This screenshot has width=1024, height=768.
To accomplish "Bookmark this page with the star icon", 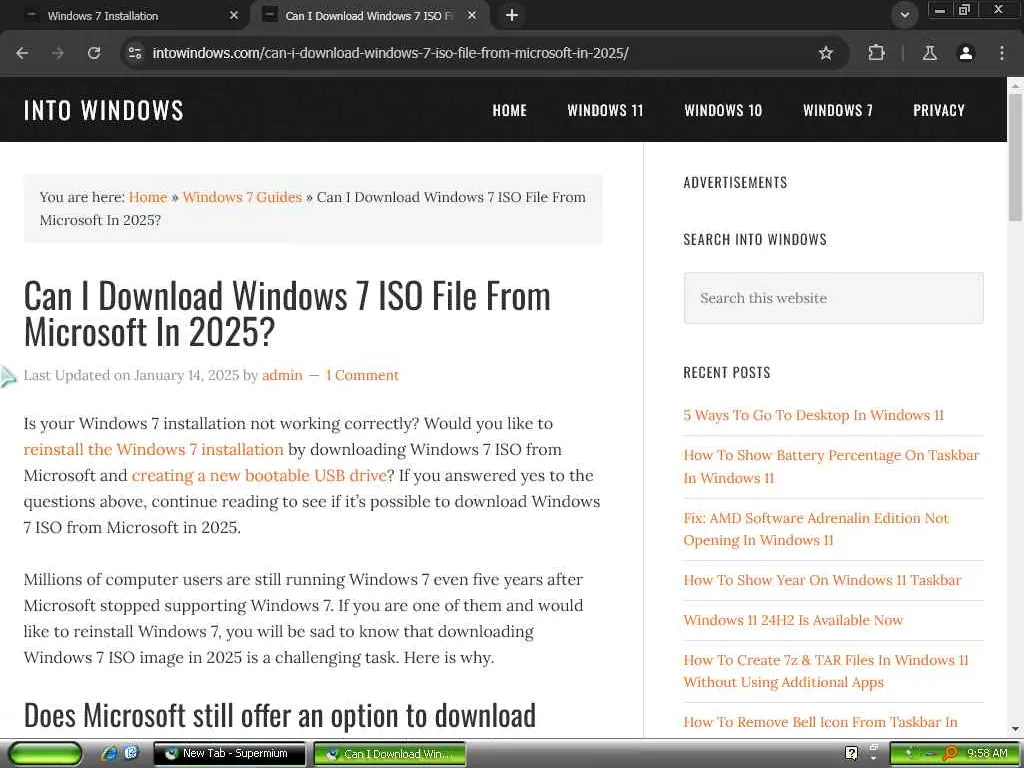I will (825, 53).
